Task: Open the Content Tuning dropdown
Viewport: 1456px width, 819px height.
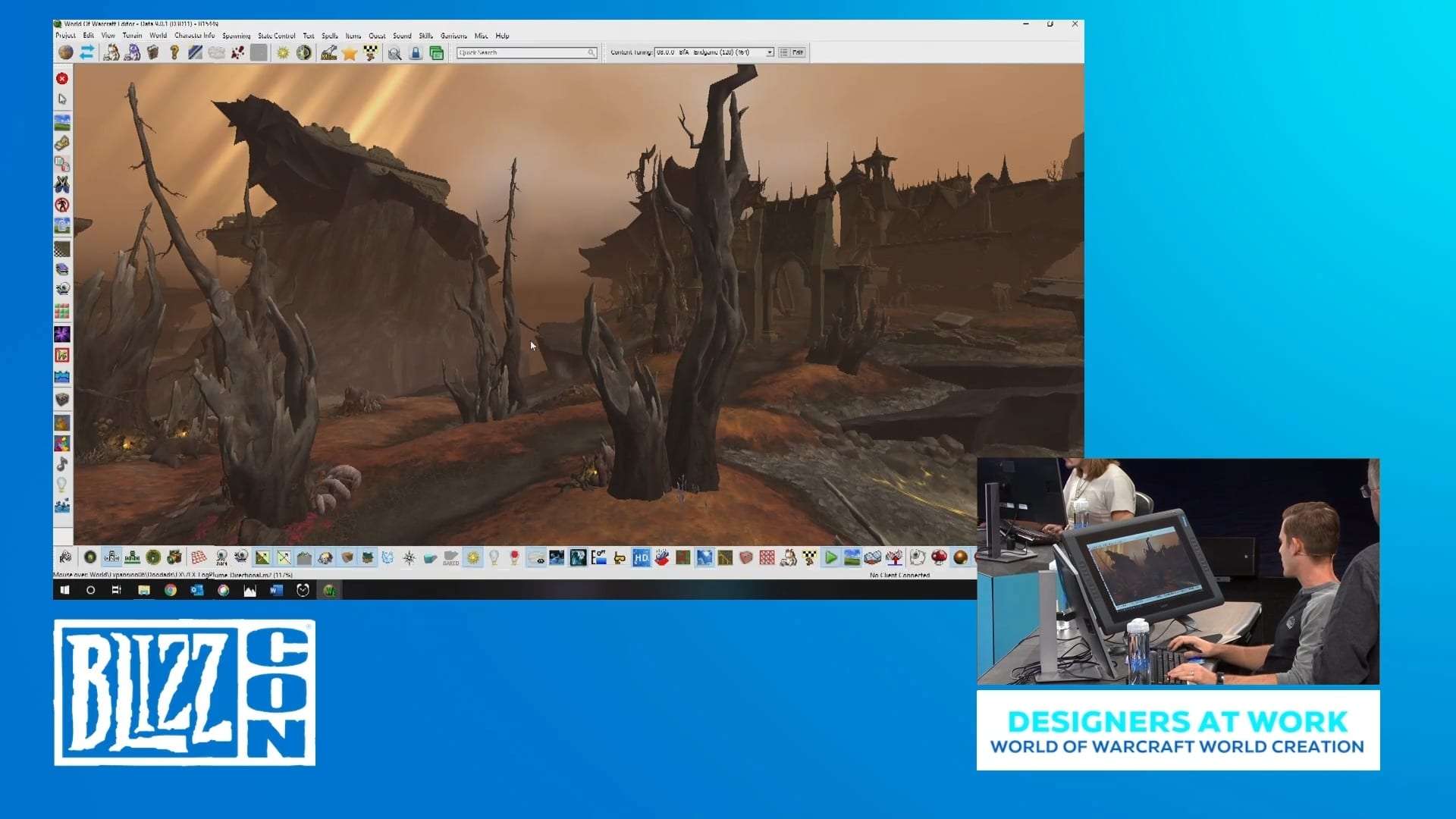Action: pyautogui.click(x=770, y=52)
